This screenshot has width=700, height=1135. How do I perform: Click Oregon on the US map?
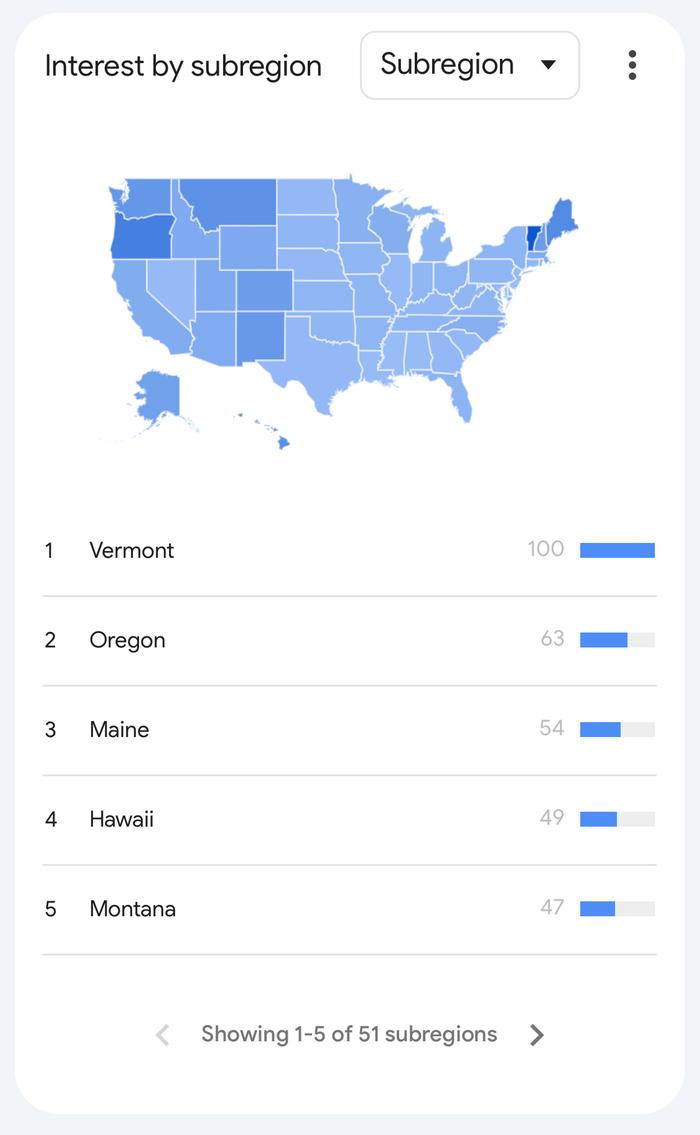coord(143,237)
